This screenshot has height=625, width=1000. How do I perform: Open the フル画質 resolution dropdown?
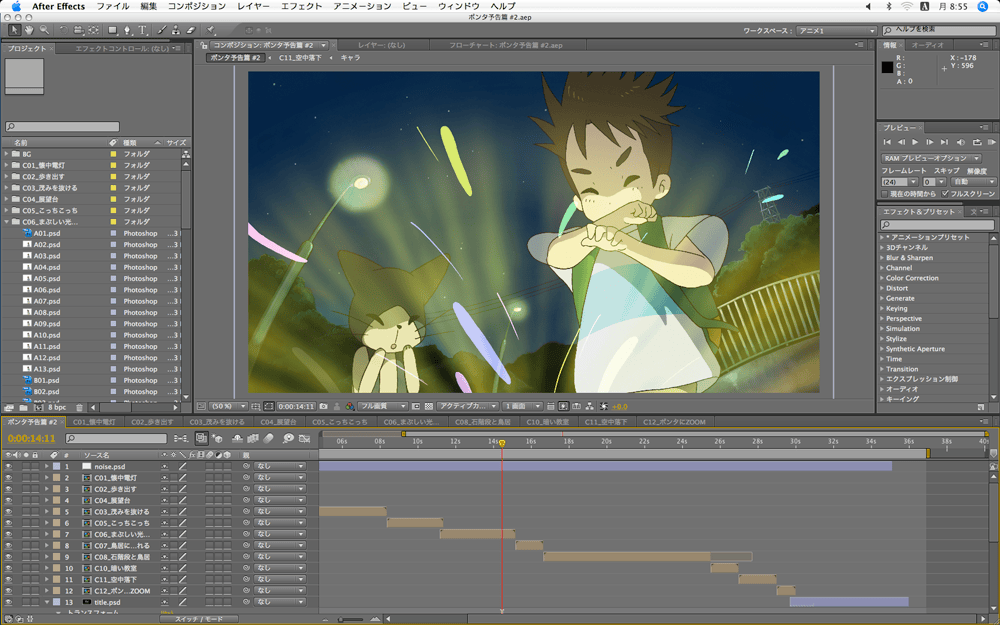383,406
